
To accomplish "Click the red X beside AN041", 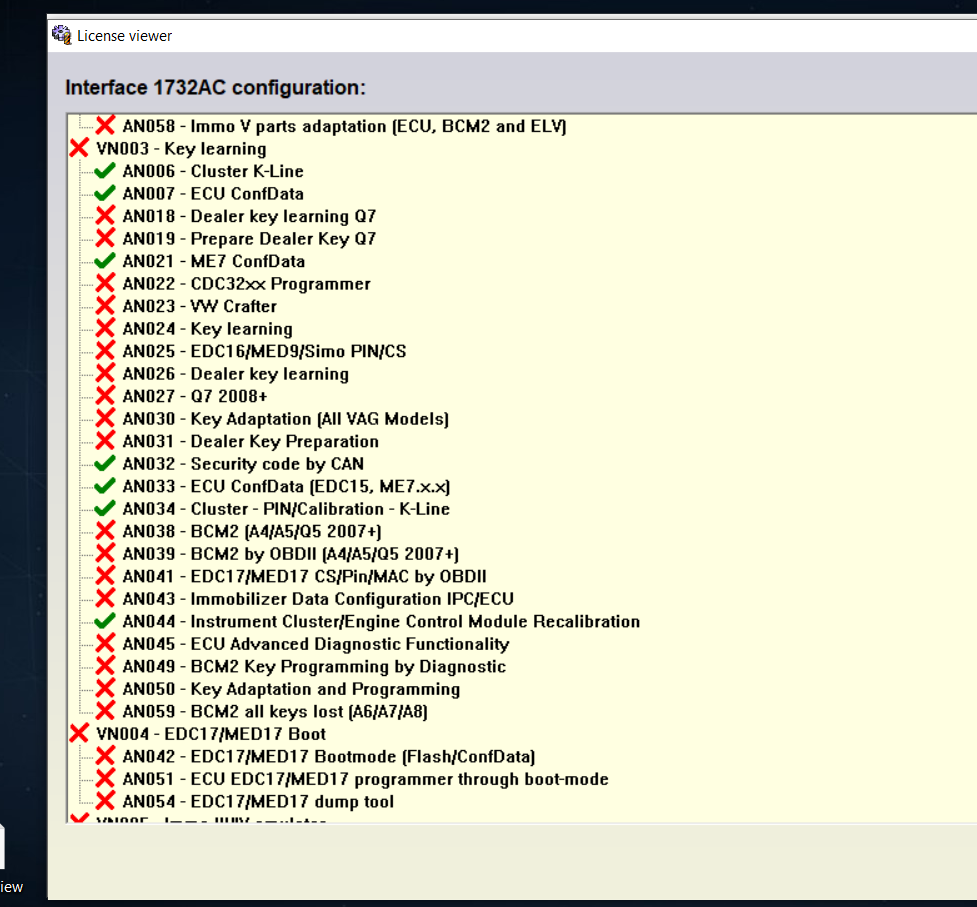I will coord(105,576).
